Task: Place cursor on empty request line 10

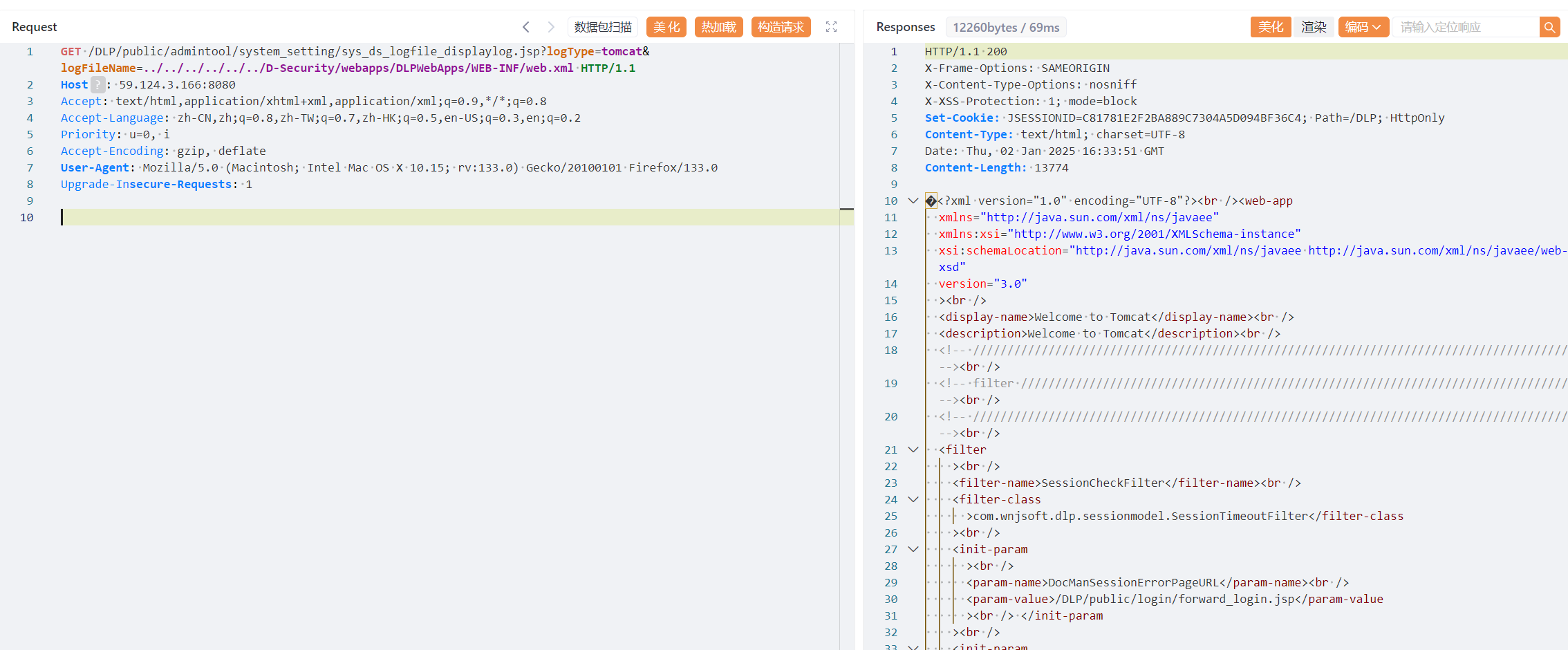Action: 449,217
